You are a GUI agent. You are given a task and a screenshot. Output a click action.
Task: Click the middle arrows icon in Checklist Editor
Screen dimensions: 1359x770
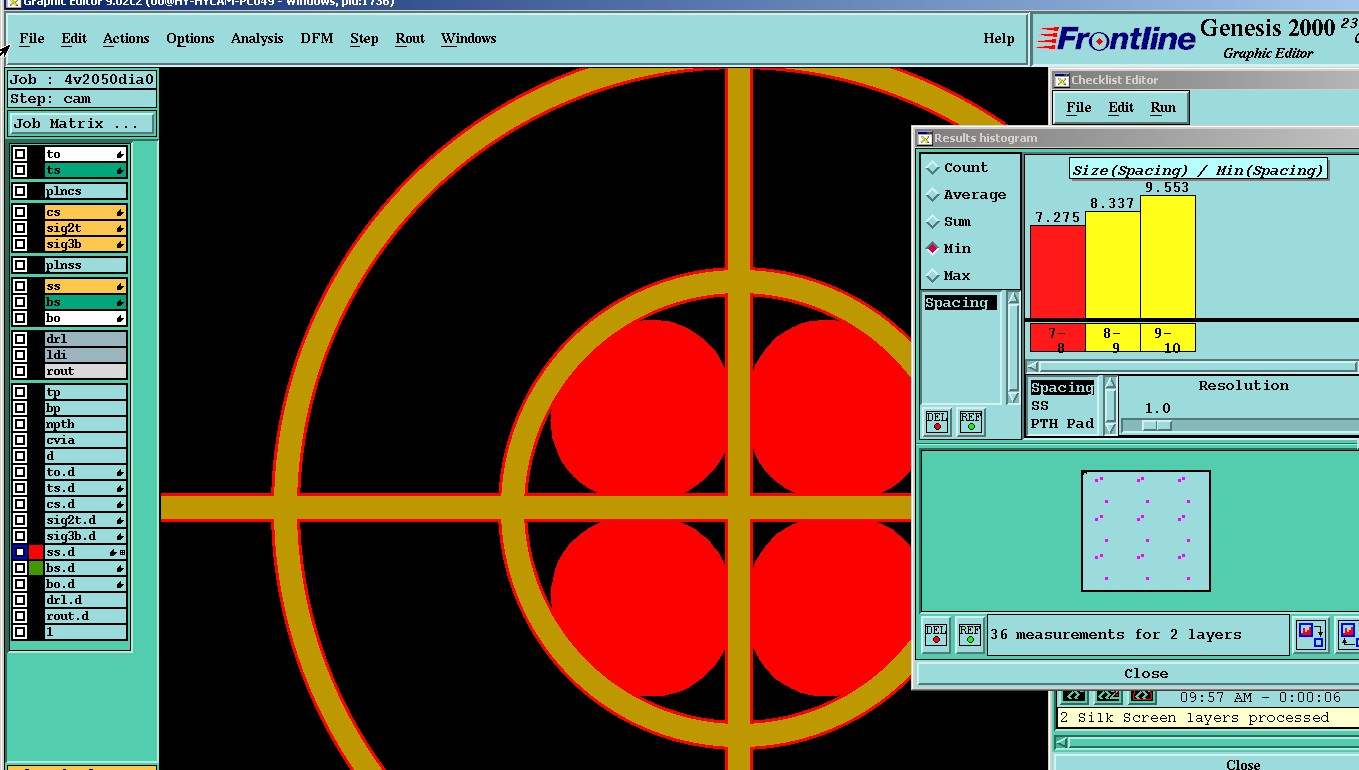[x=1108, y=696]
